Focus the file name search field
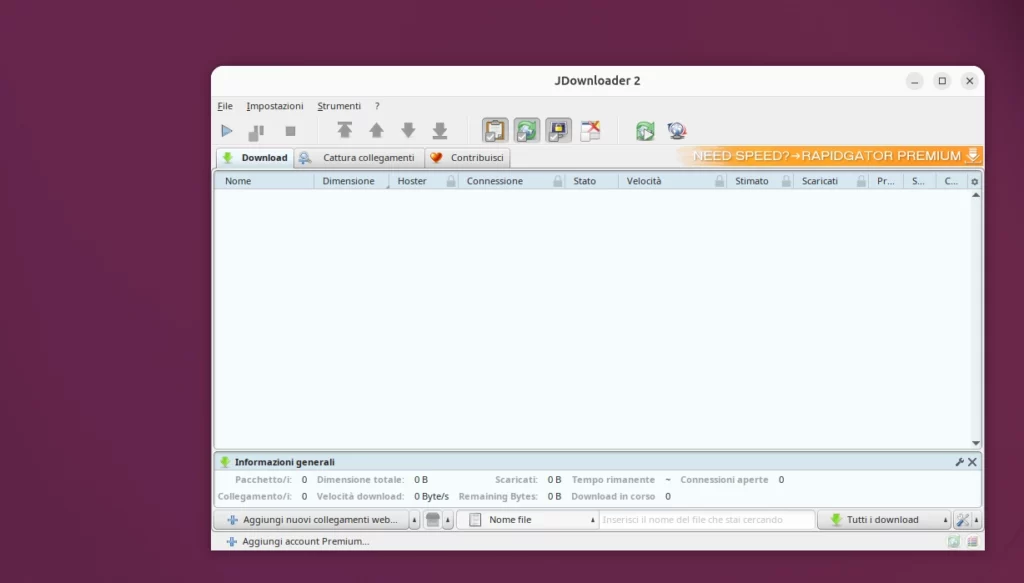This screenshot has width=1024, height=583. point(707,520)
